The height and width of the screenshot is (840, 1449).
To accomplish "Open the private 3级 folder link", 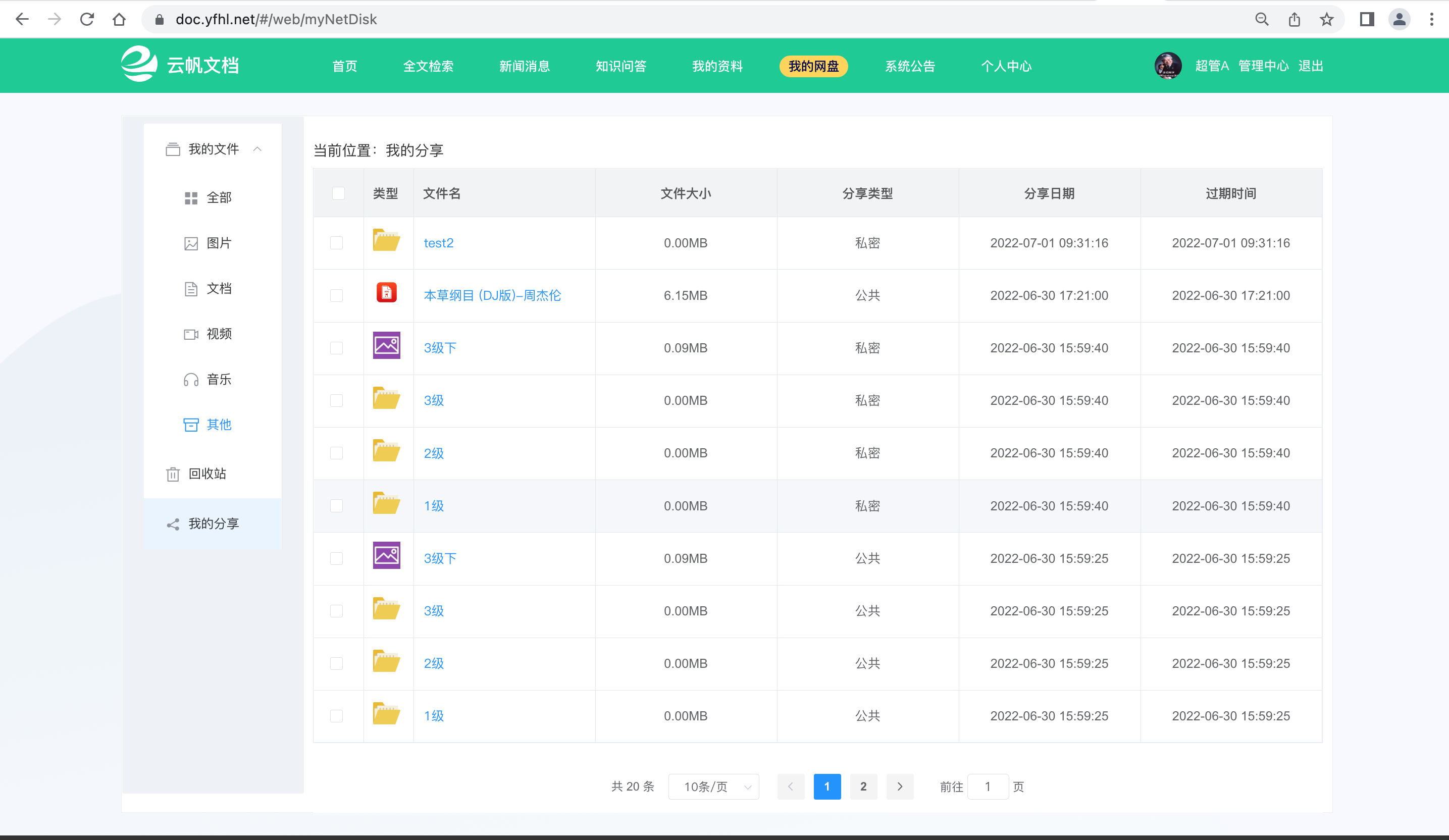I will [x=434, y=400].
